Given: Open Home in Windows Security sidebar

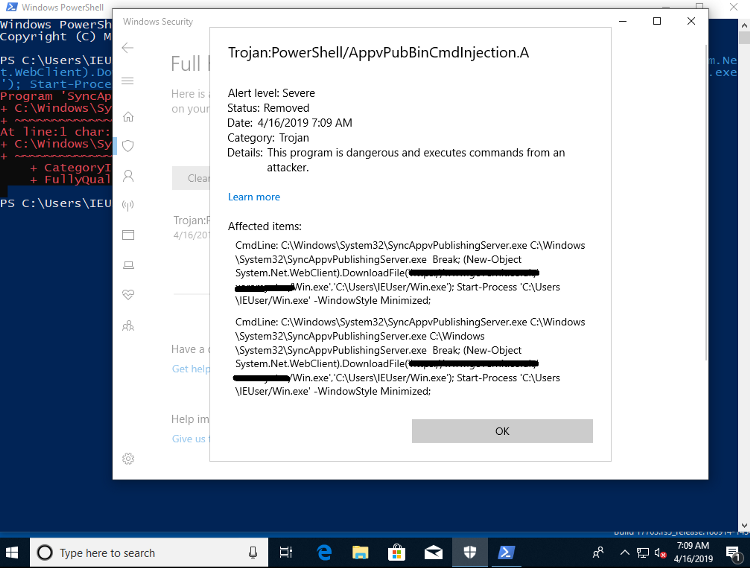Looking at the screenshot, I should click(x=128, y=117).
